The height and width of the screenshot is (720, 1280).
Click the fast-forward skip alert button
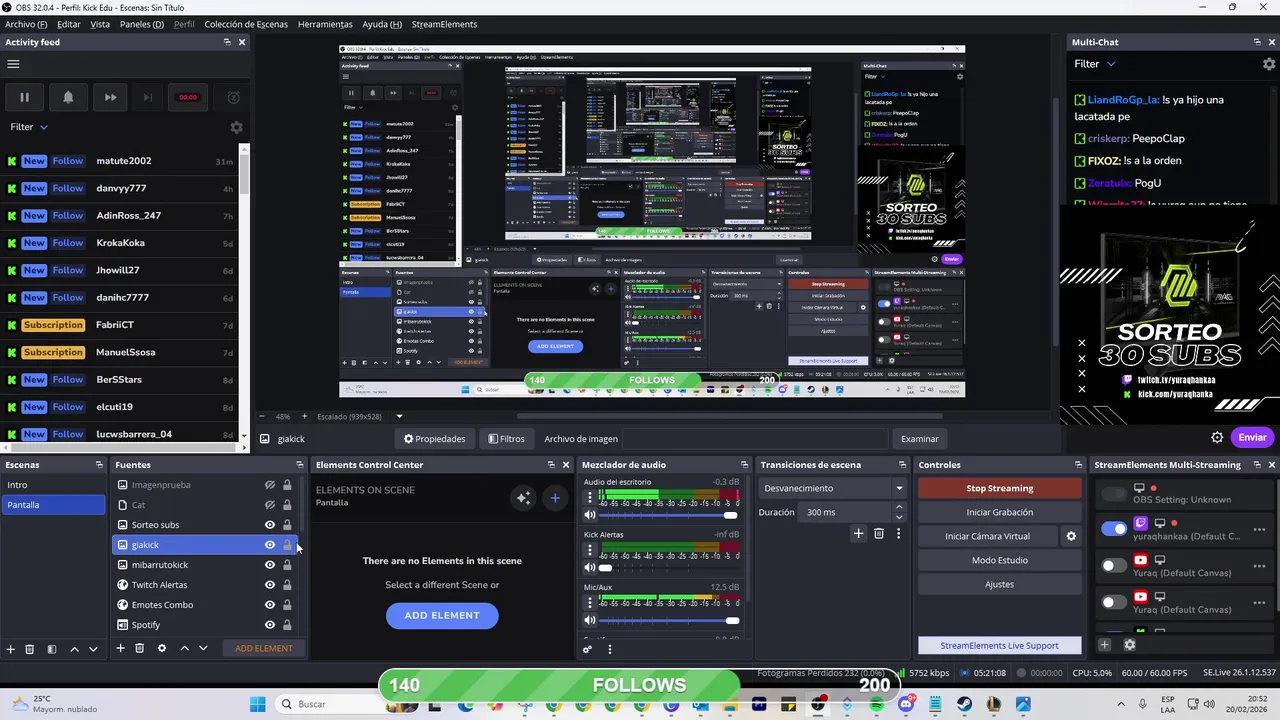coord(110,97)
